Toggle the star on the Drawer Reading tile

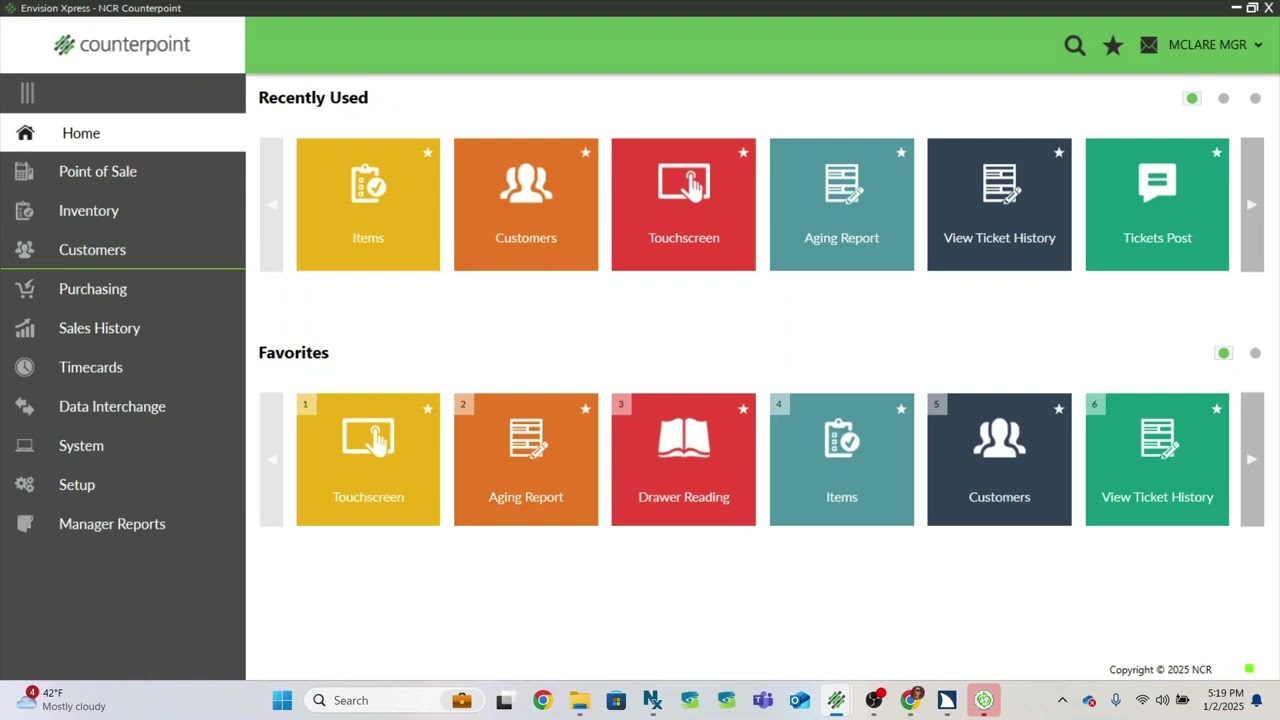point(743,409)
